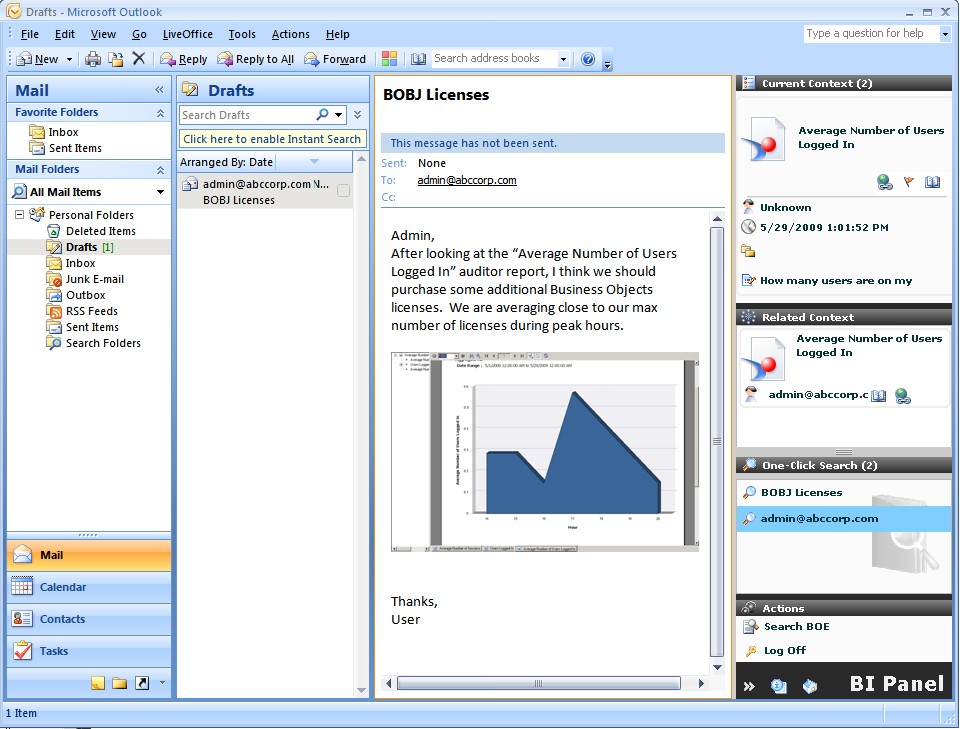This screenshot has width=960, height=729.
Task: Open the All Mail Items dropdown
Action: click(x=160, y=192)
